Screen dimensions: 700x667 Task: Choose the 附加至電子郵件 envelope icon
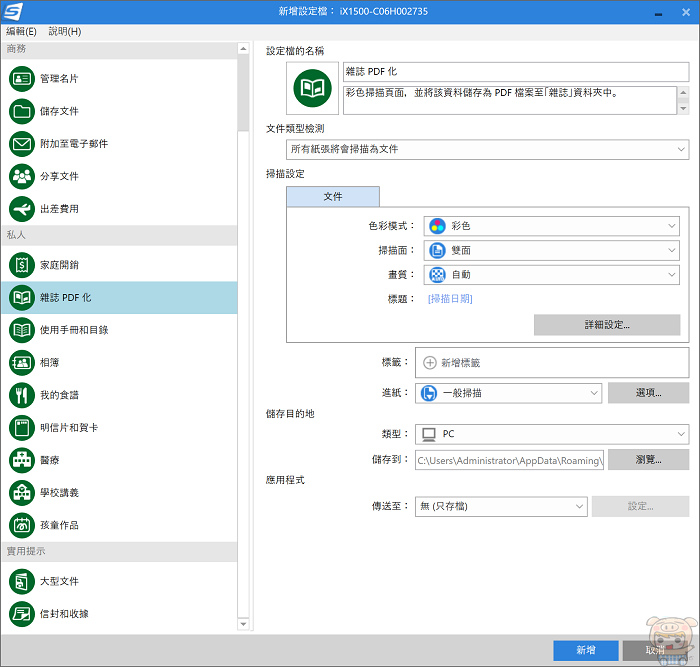22,144
